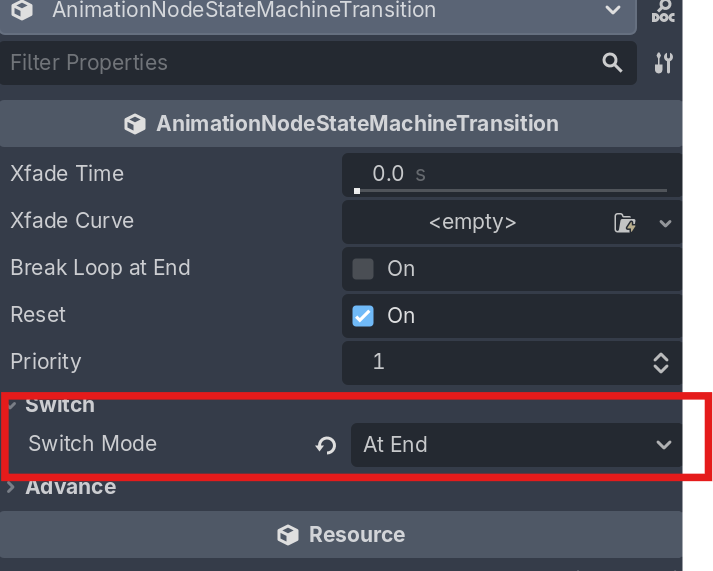Open the property tools settings icon

pos(663,63)
